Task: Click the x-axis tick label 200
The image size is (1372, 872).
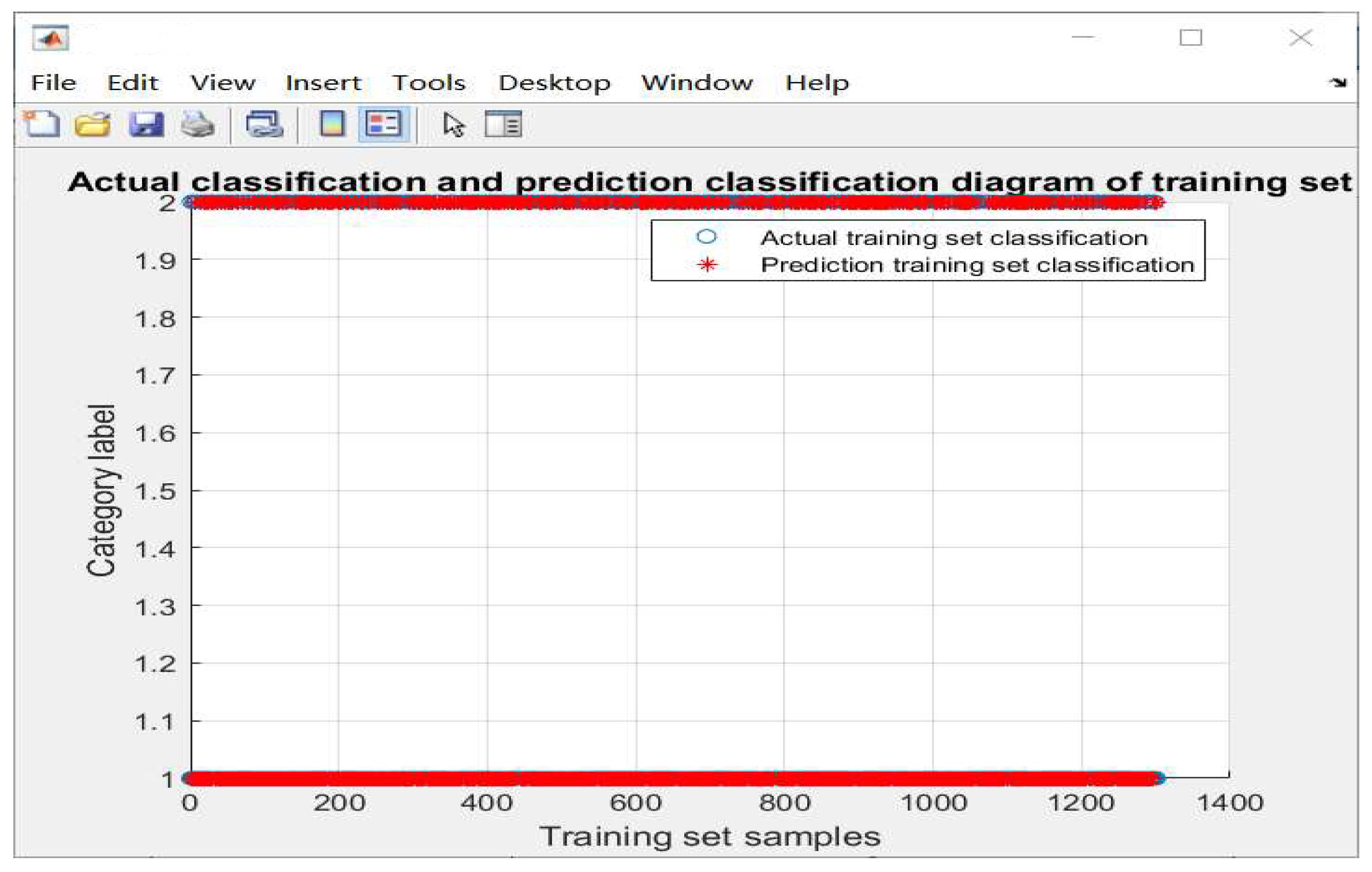Action: (x=339, y=803)
